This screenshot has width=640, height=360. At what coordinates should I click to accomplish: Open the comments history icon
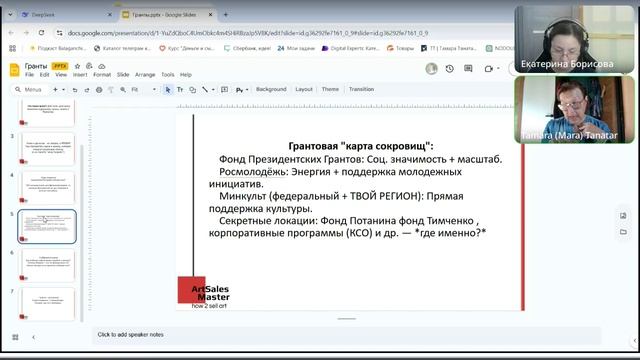coord(468,69)
